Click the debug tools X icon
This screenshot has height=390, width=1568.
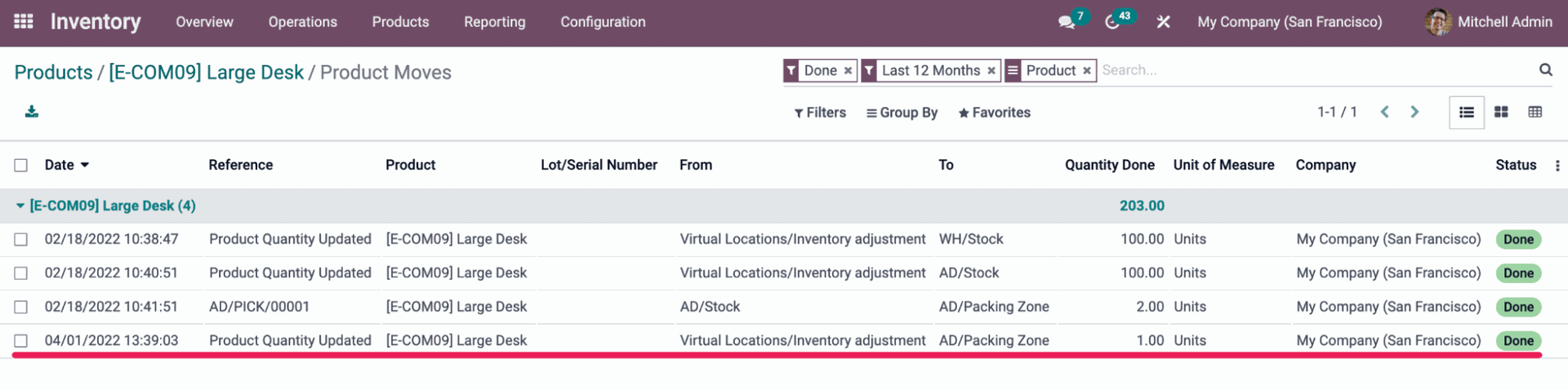[1164, 22]
